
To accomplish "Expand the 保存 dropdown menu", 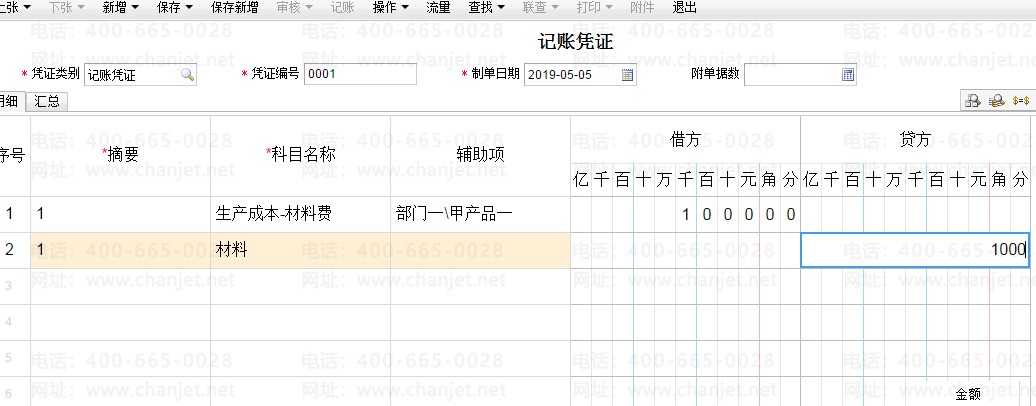I will pyautogui.click(x=176, y=7).
